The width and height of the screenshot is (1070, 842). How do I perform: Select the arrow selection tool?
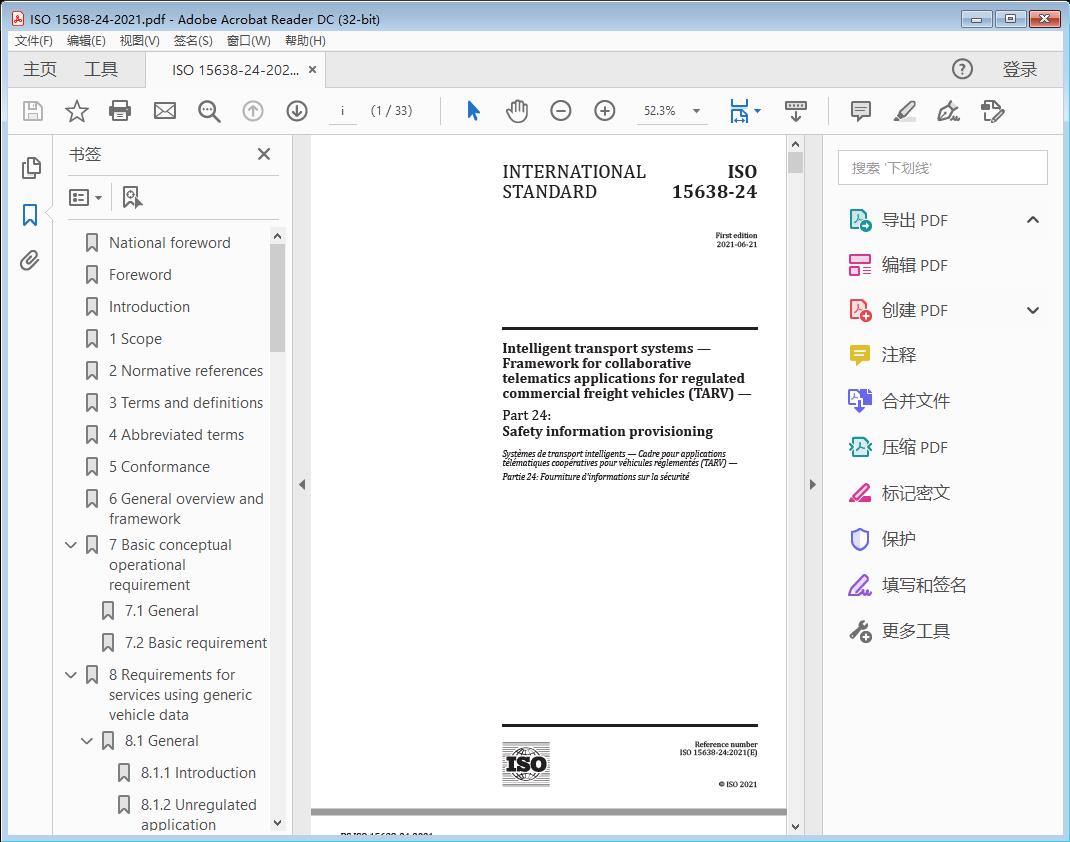click(473, 110)
